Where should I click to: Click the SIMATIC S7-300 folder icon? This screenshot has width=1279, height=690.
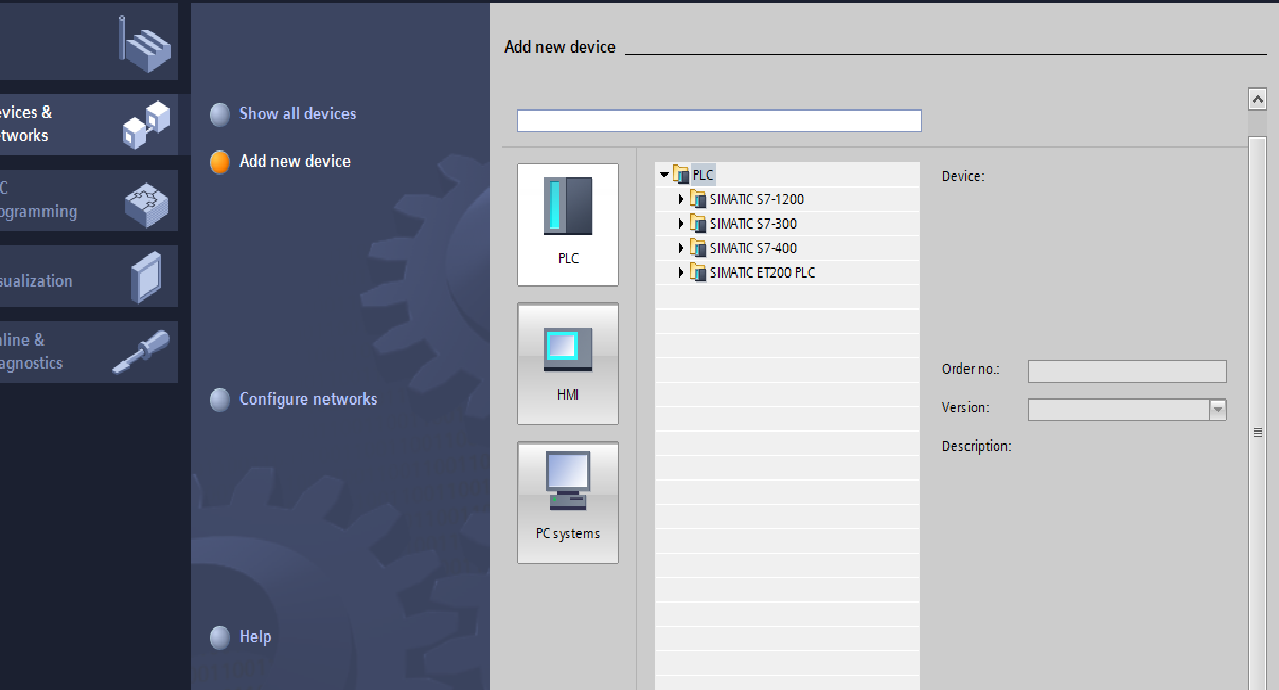pyautogui.click(x=698, y=224)
